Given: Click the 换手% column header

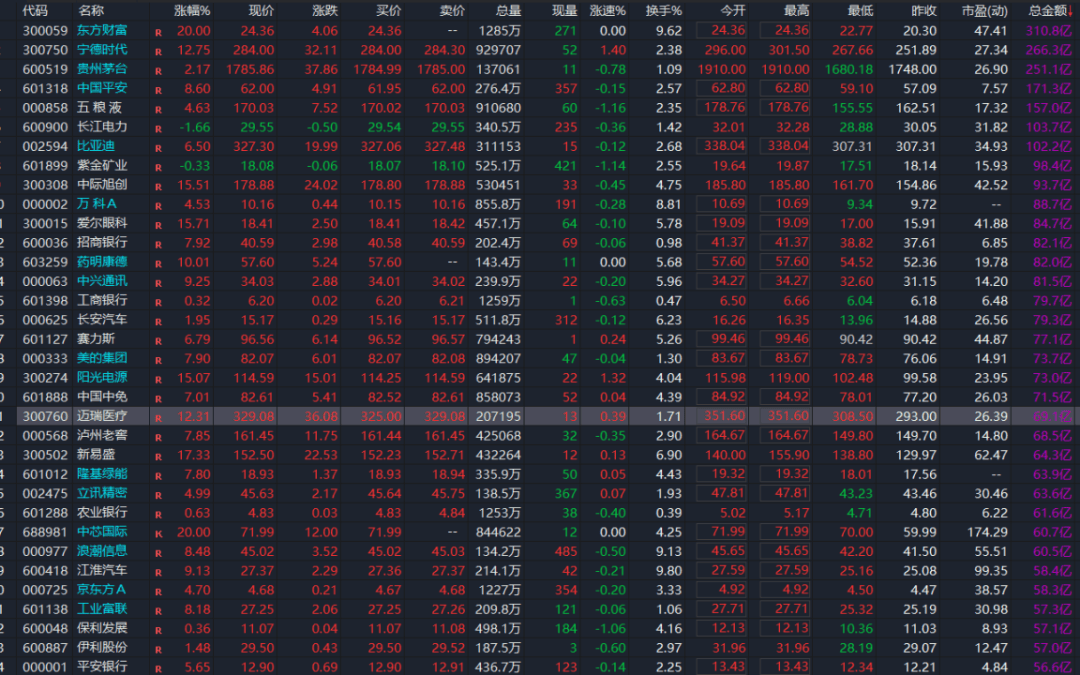Looking at the screenshot, I should coord(664,10).
